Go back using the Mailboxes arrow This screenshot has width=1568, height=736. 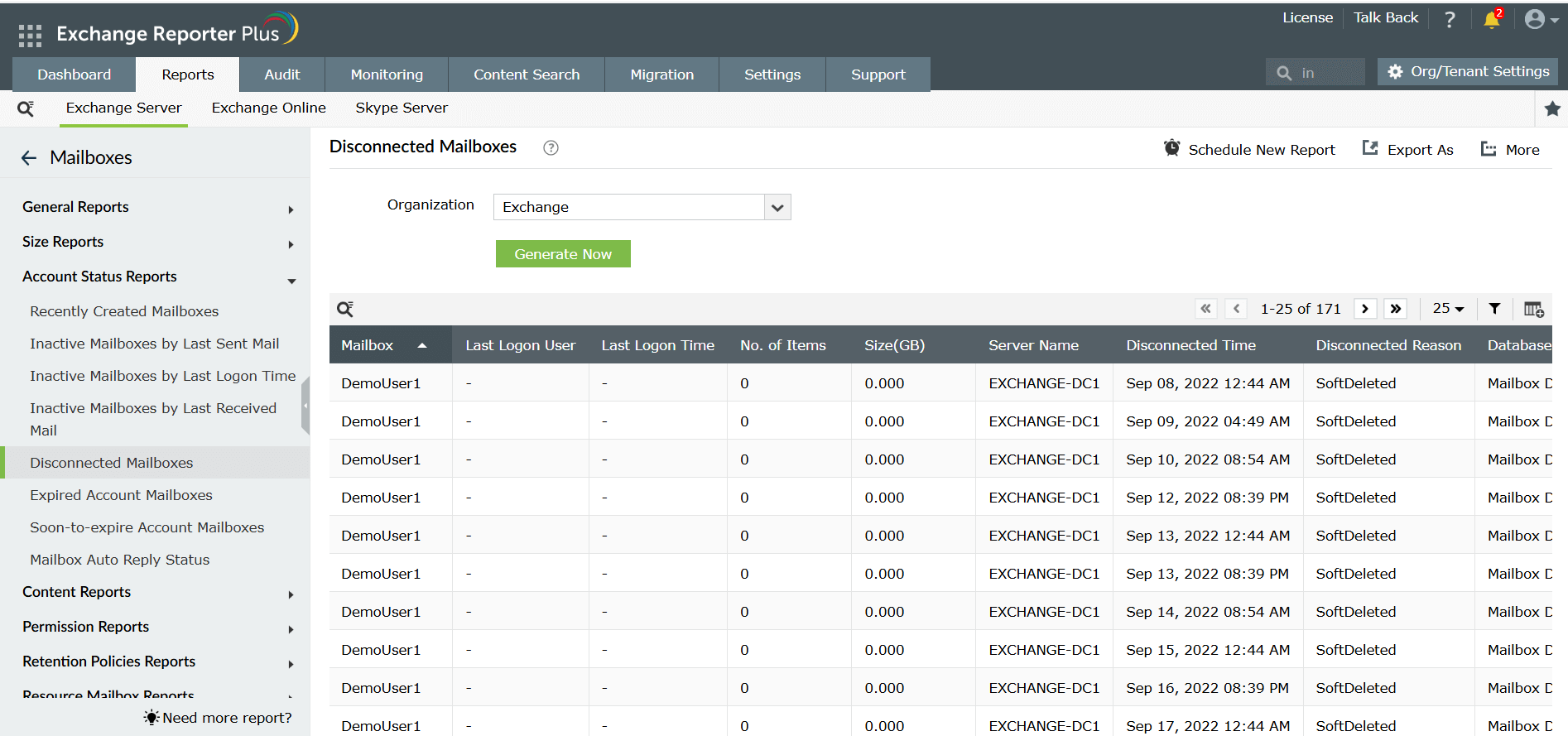point(29,158)
